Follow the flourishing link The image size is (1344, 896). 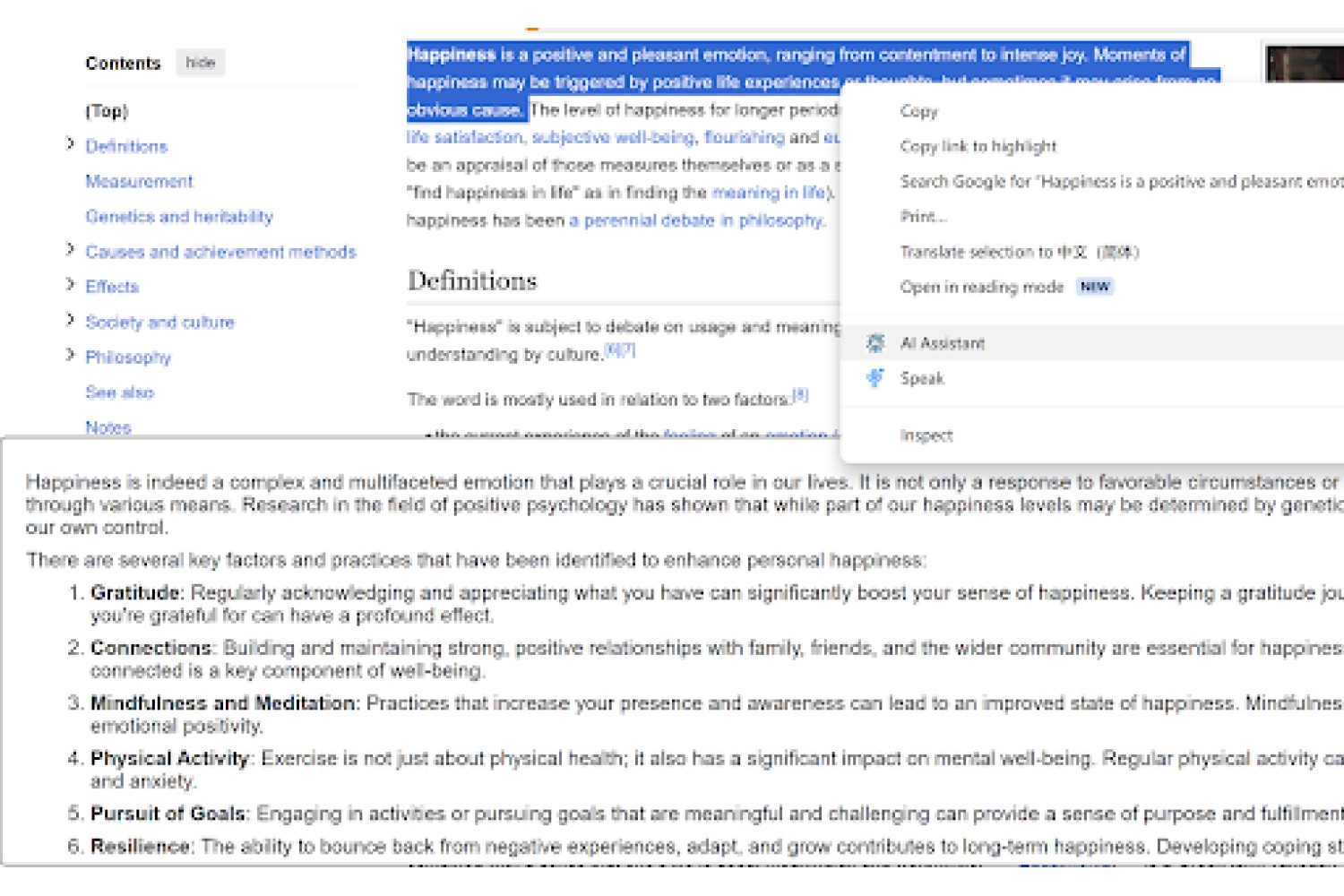click(744, 137)
